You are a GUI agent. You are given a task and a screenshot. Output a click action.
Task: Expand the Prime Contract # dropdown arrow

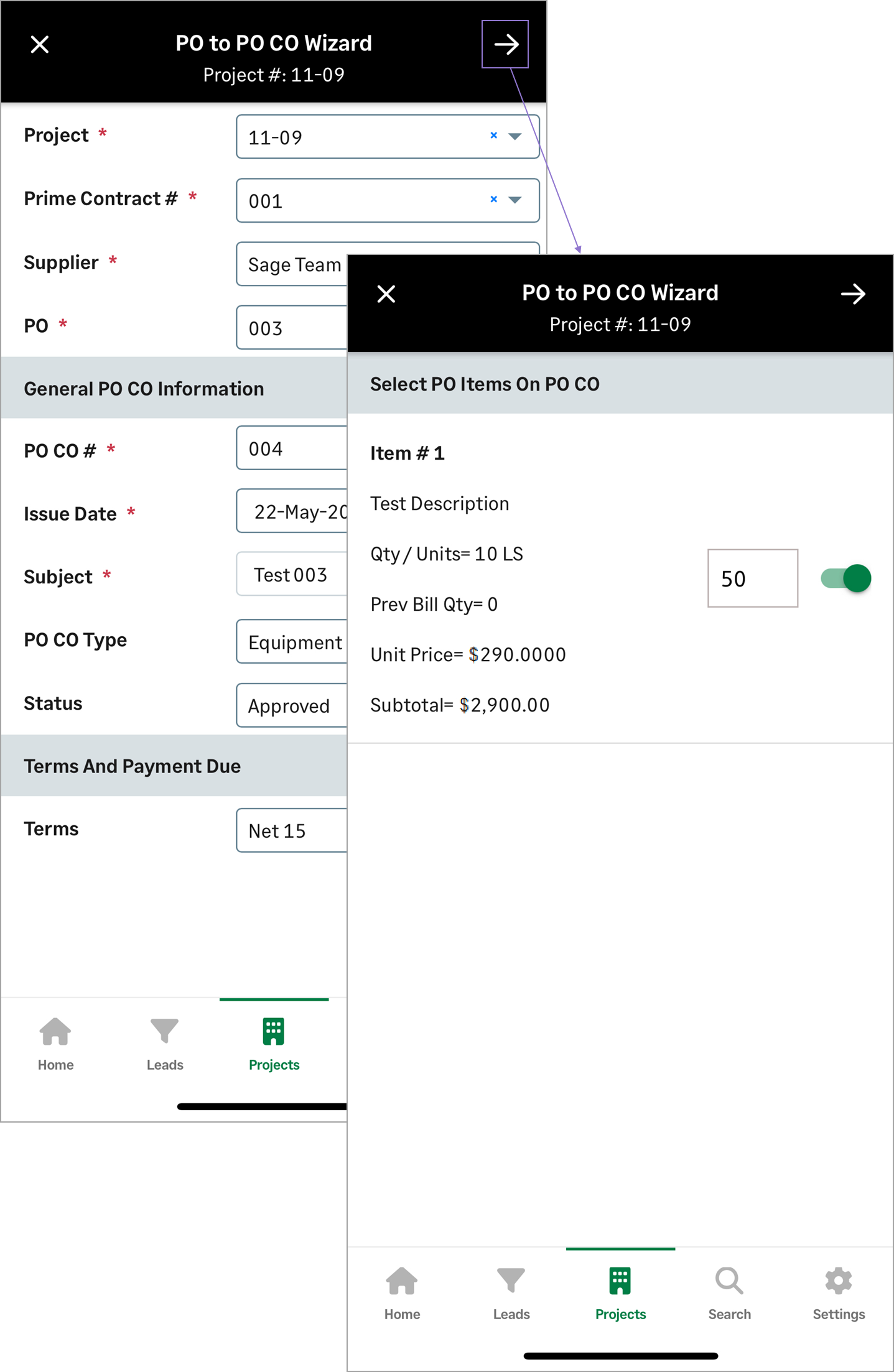tap(515, 200)
